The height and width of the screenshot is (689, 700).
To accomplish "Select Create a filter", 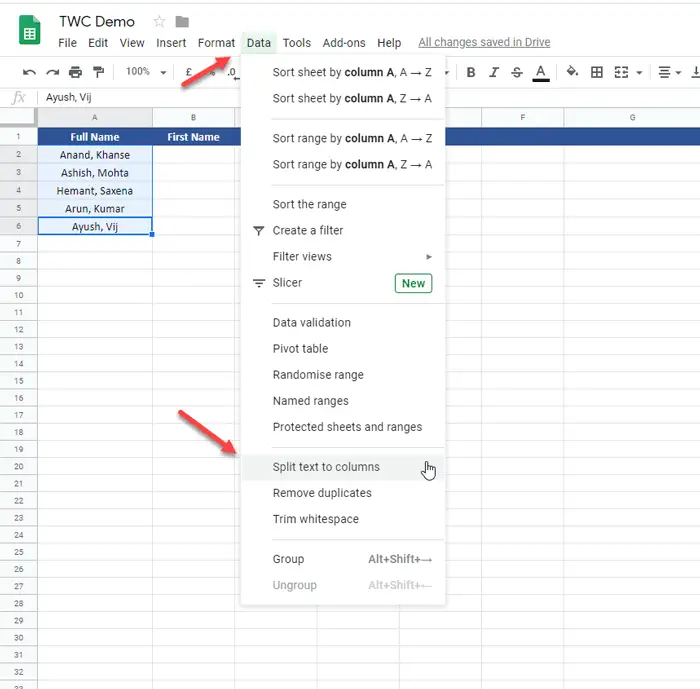I will [x=343, y=230].
